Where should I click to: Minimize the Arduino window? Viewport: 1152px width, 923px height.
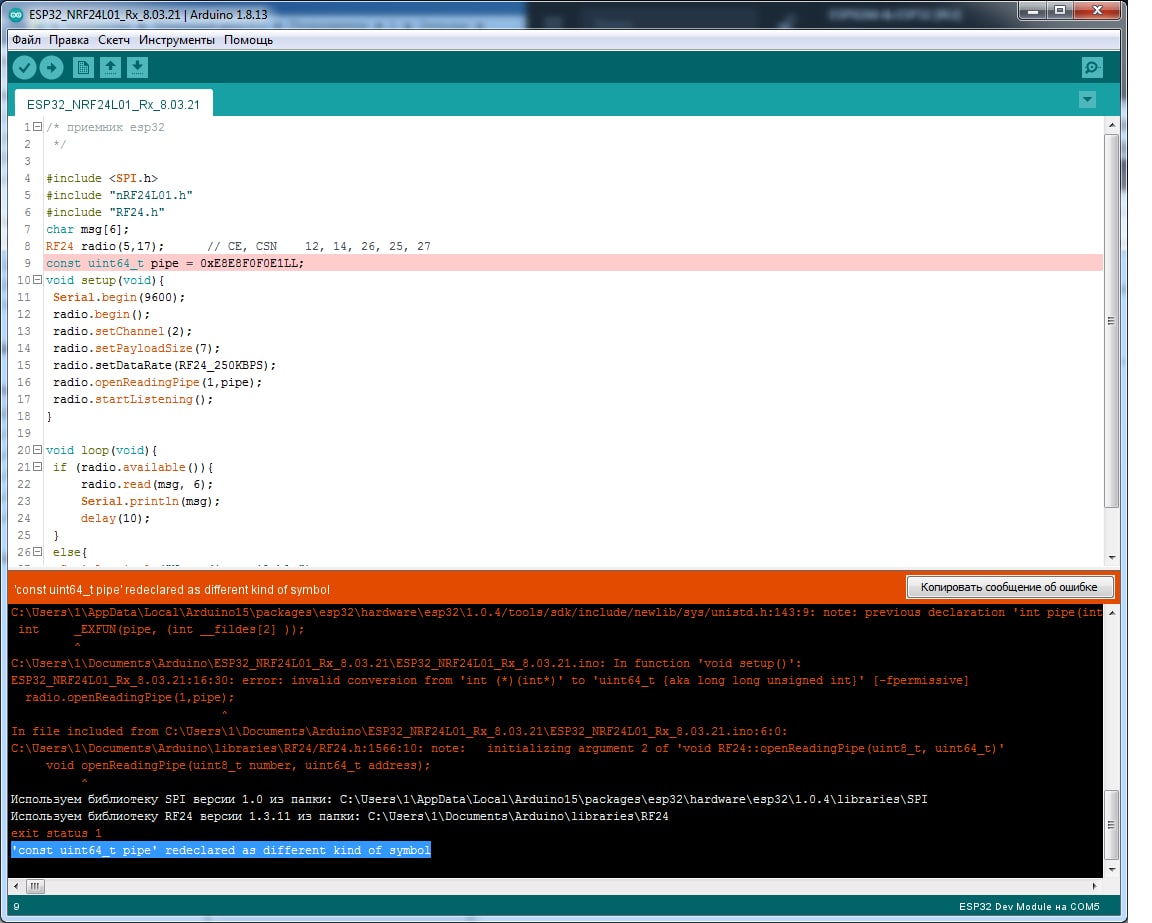click(1033, 10)
